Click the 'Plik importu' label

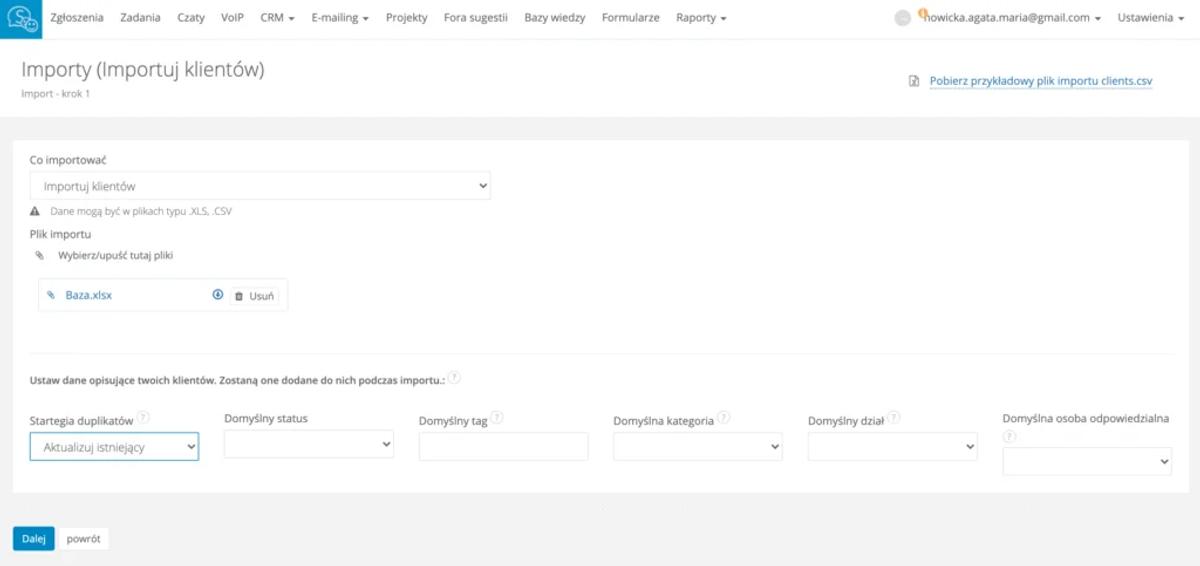pos(61,234)
